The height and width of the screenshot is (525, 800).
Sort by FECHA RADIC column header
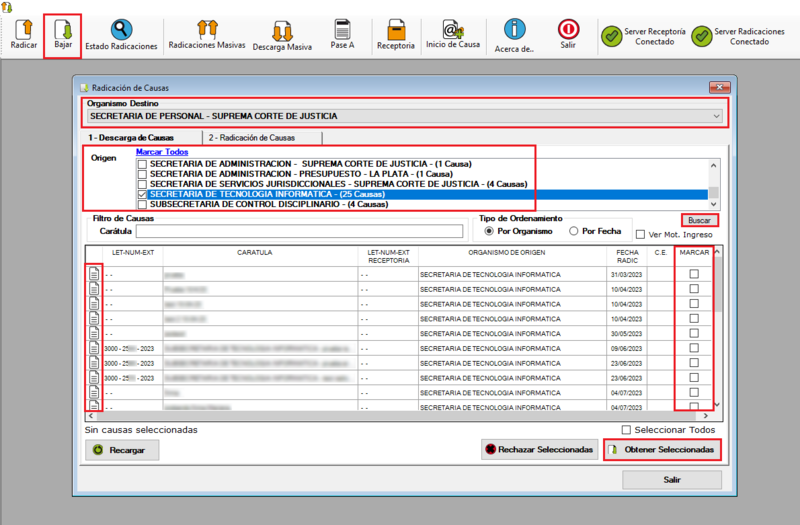point(627,256)
